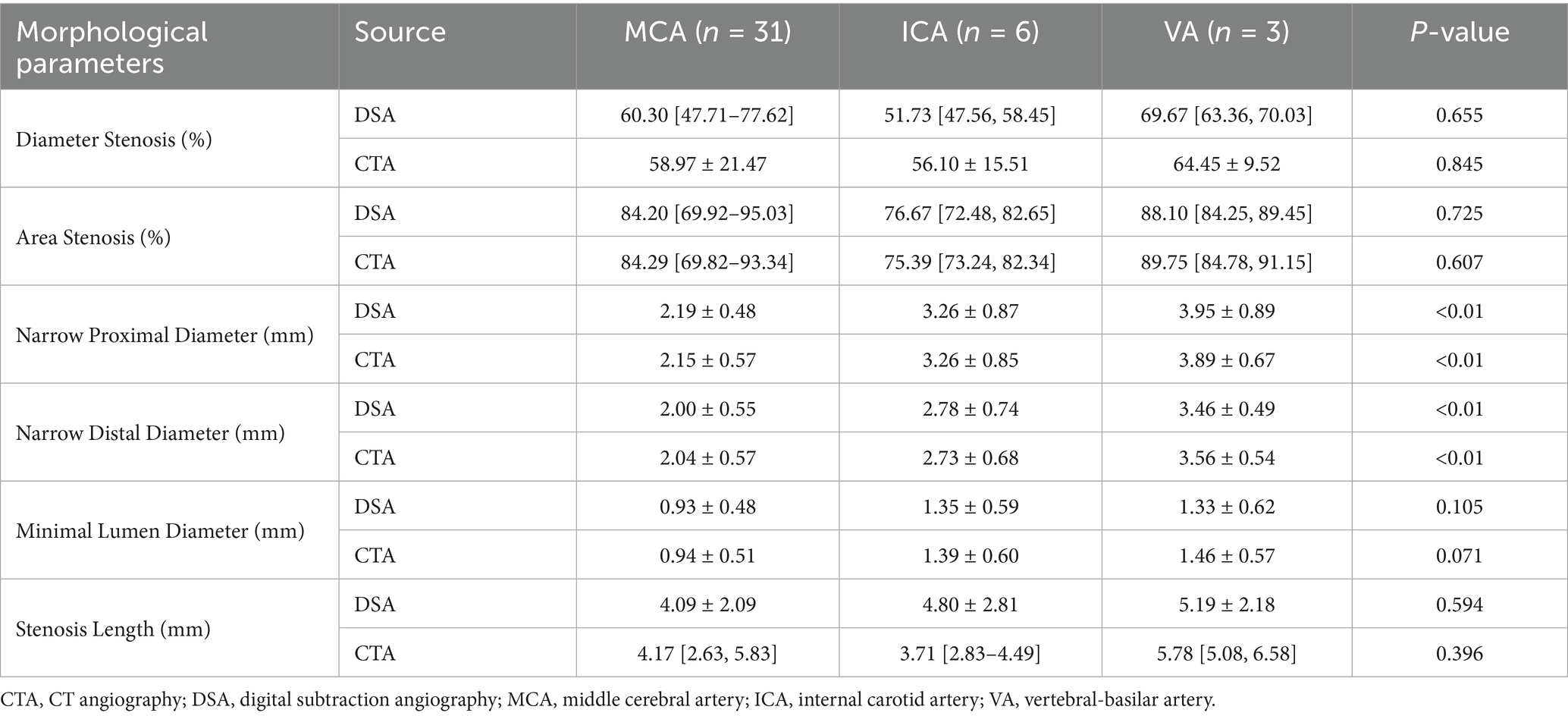This screenshot has width=1568, height=716.
Task: Click the abbreviations footnote below the table
Action: 607,699
